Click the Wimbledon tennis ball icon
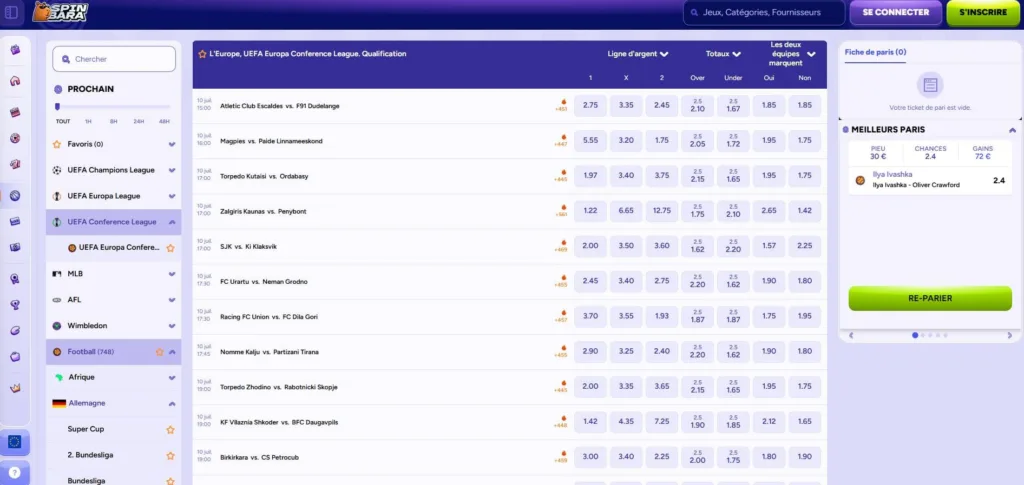The height and width of the screenshot is (485, 1024). [x=57, y=326]
